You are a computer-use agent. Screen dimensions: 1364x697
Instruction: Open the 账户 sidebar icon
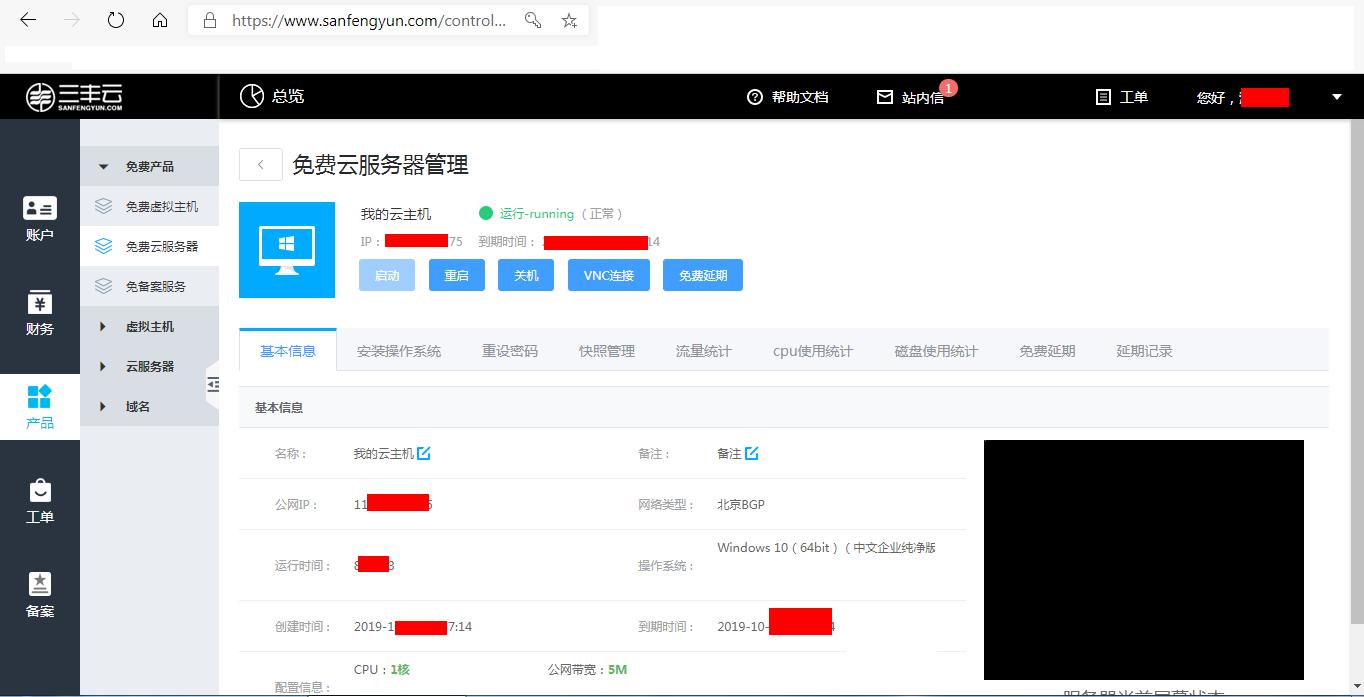40,218
